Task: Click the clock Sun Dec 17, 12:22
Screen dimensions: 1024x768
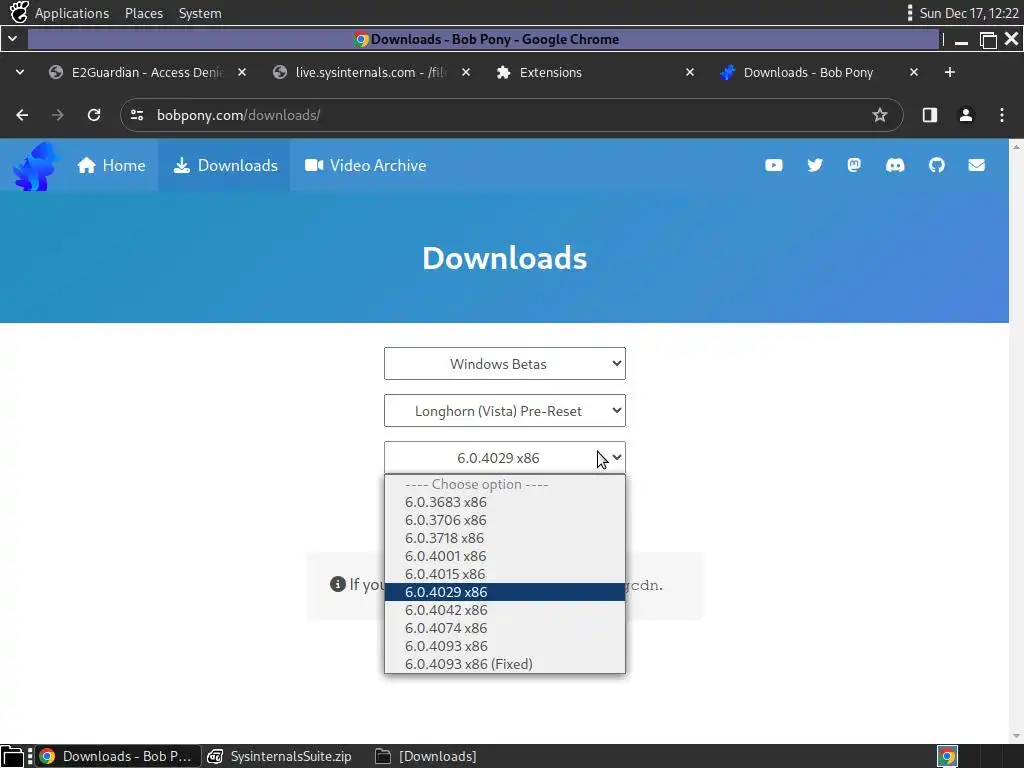Action: 968,13
